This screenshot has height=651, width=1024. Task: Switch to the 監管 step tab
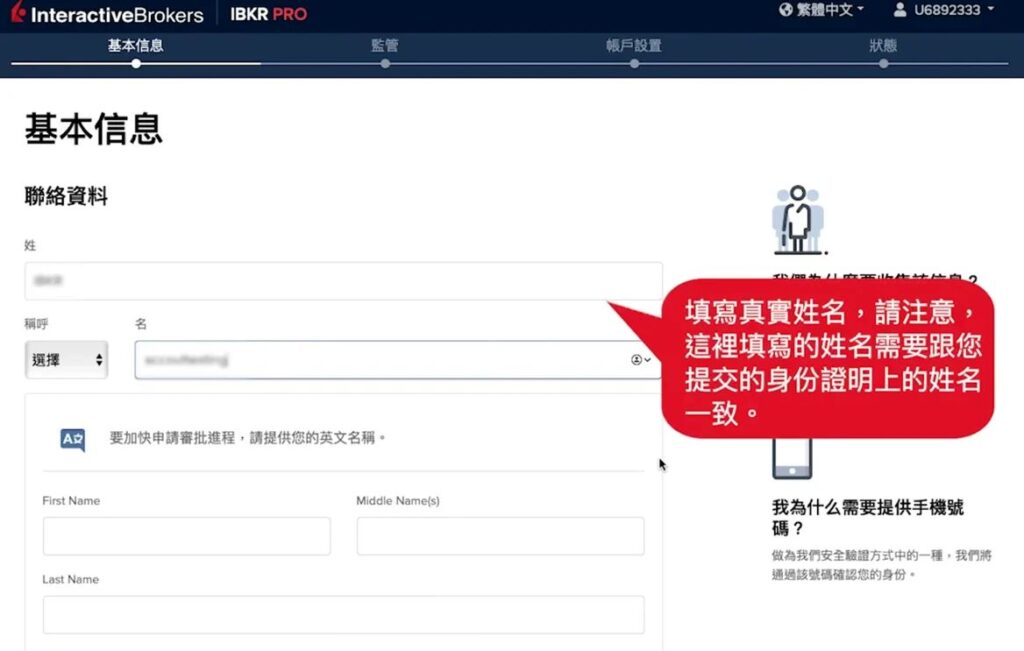pyautogui.click(x=385, y=45)
